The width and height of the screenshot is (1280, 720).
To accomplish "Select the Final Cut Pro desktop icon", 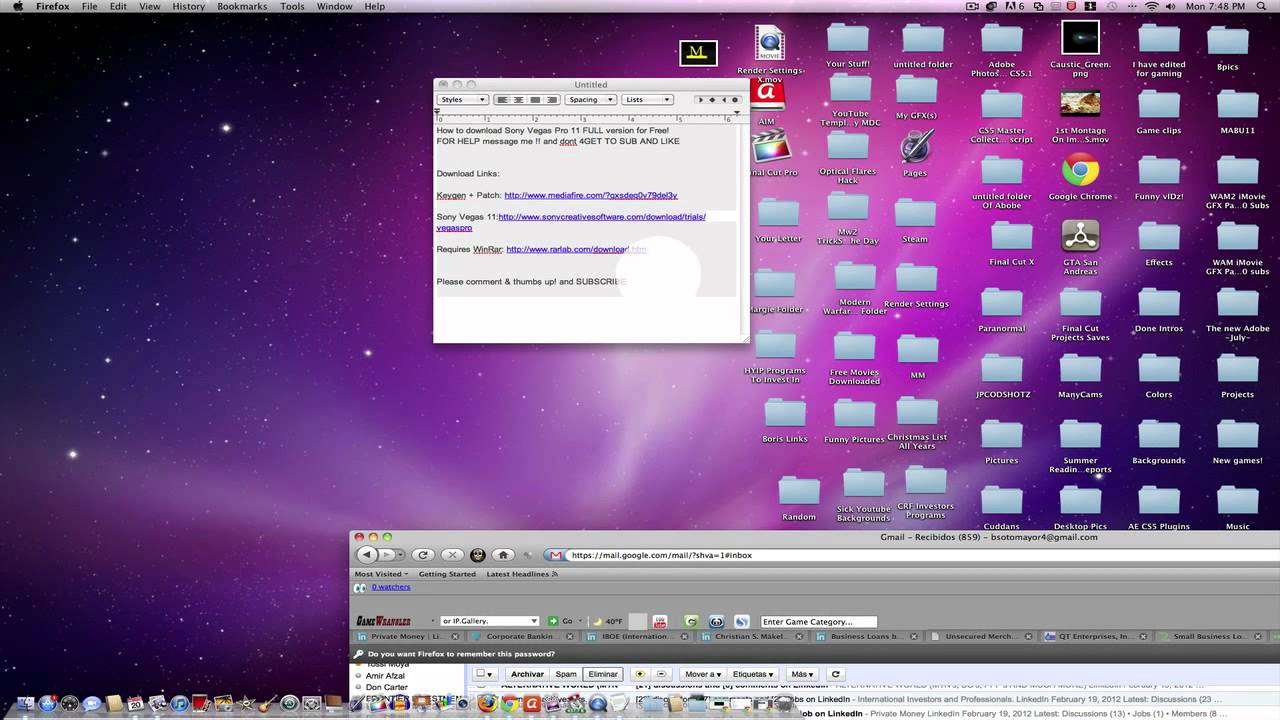I will point(770,148).
